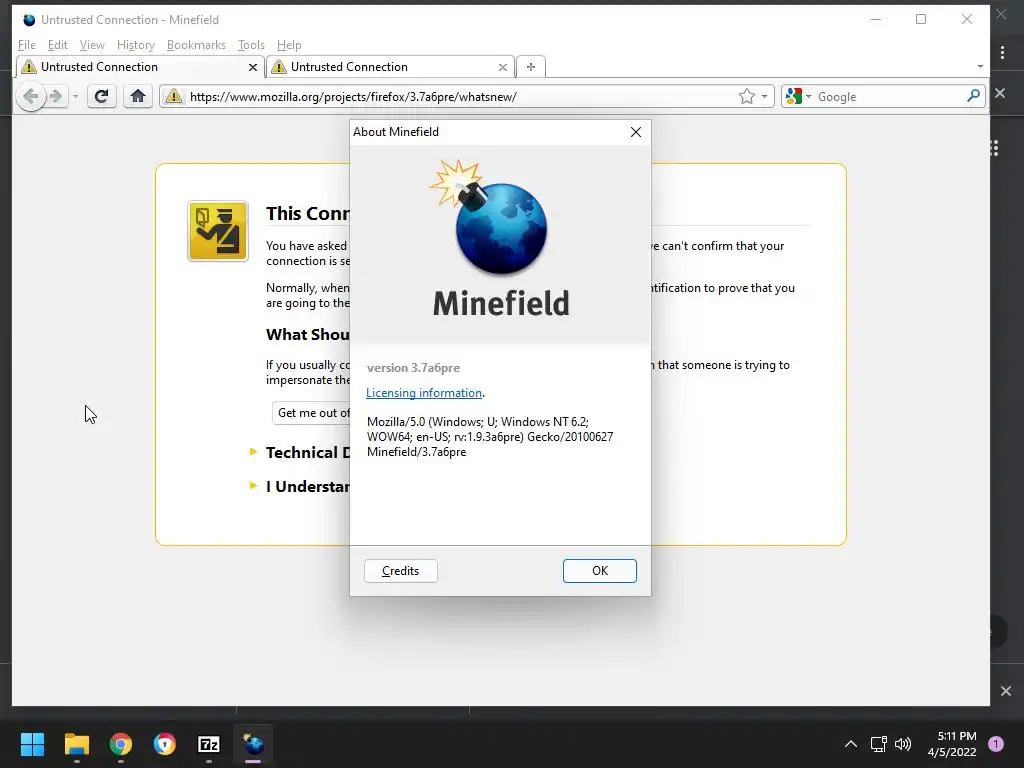Open the clock showing 5:11 PM
Viewport: 1024px width, 768px height.
(x=952, y=744)
